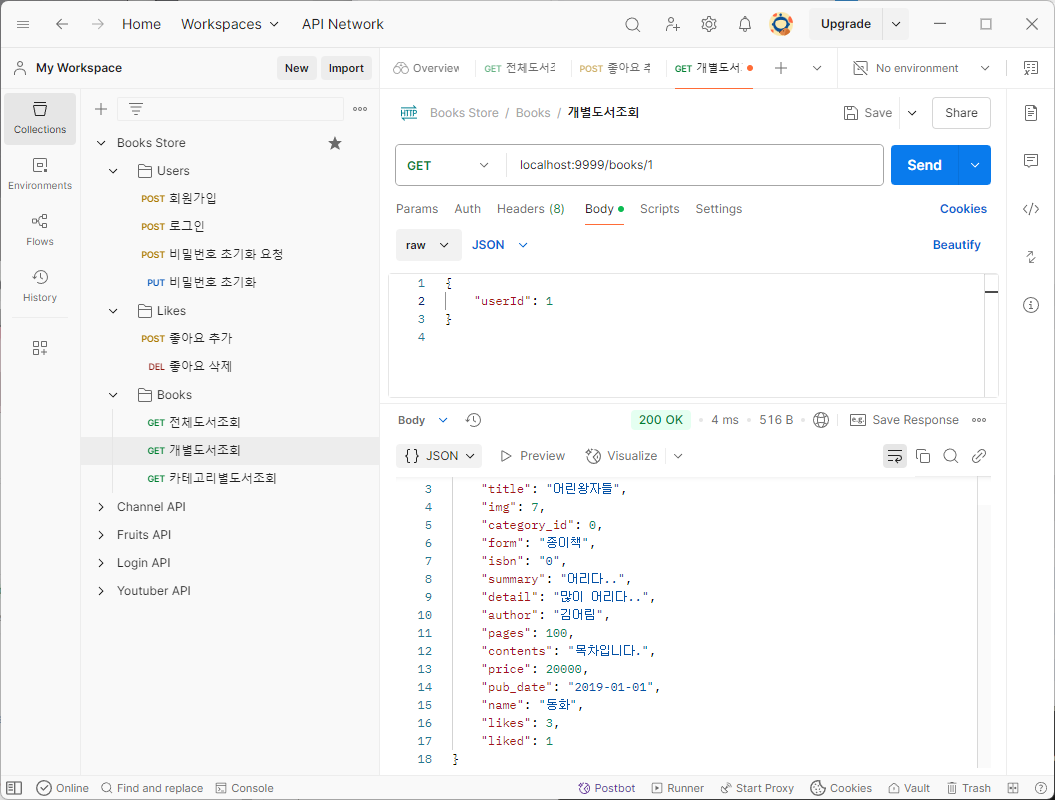This screenshot has height=800, width=1055.
Task: Click the Share button
Action: (x=961, y=113)
